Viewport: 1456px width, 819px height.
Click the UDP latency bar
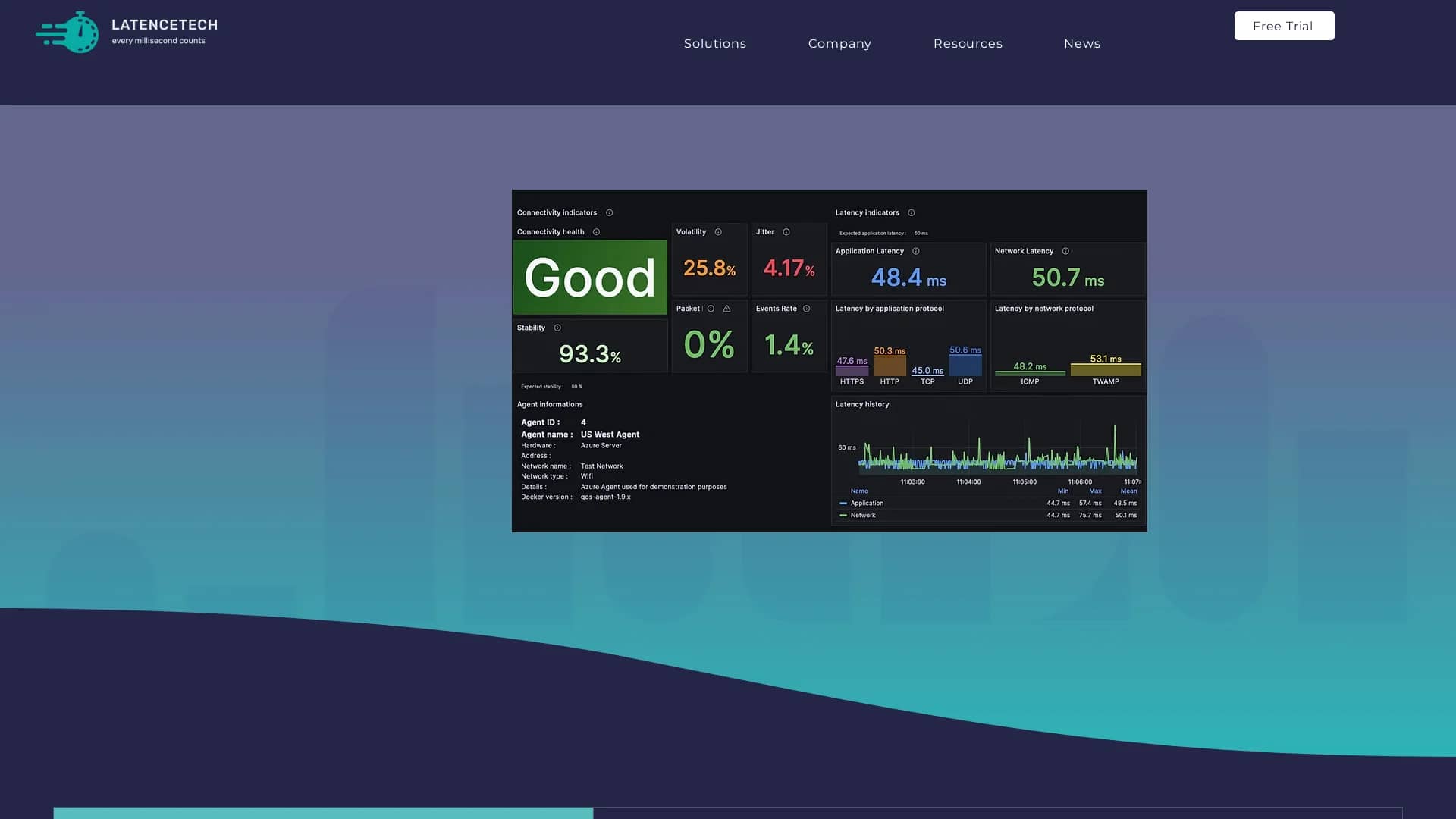click(x=965, y=366)
